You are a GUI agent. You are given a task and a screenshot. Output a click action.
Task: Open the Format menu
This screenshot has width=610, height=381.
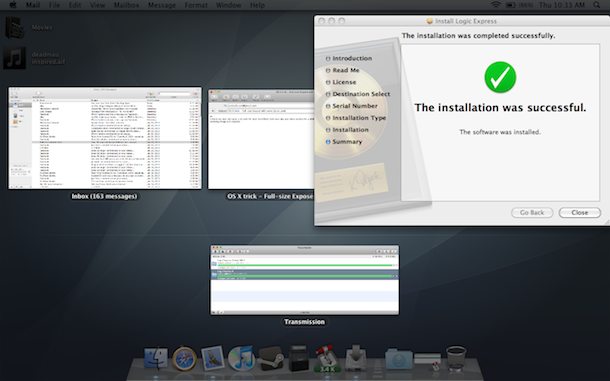coord(196,5)
